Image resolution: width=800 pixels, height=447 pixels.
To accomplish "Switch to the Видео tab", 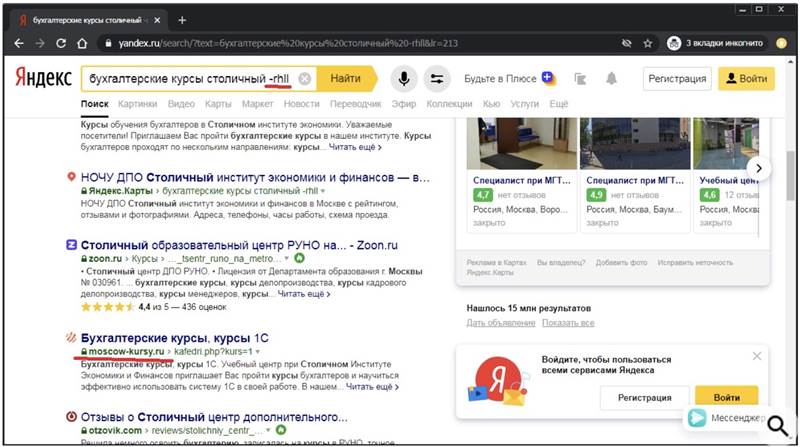I will coord(181,104).
